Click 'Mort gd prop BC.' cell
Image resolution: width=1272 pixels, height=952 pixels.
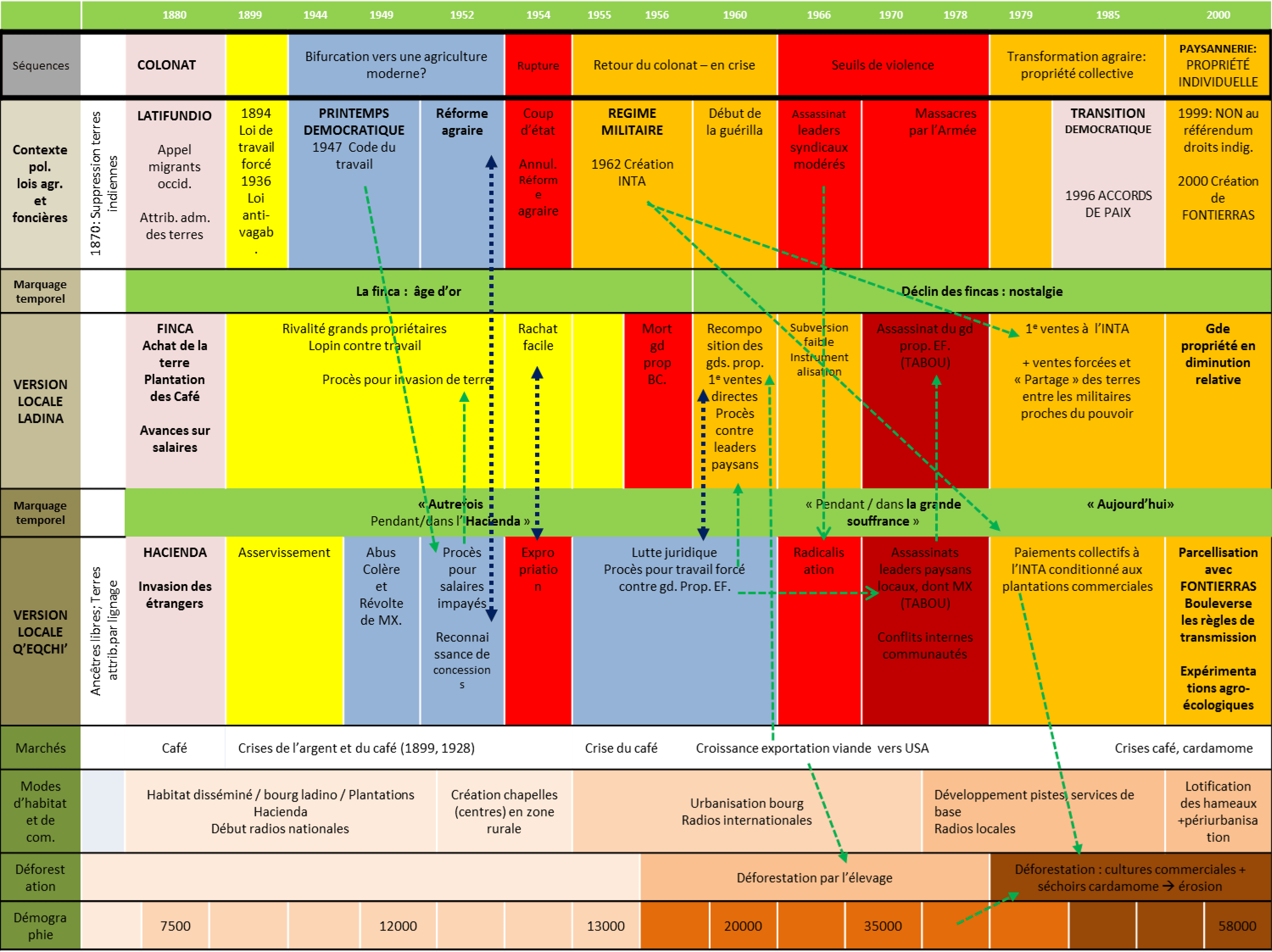[657, 401]
